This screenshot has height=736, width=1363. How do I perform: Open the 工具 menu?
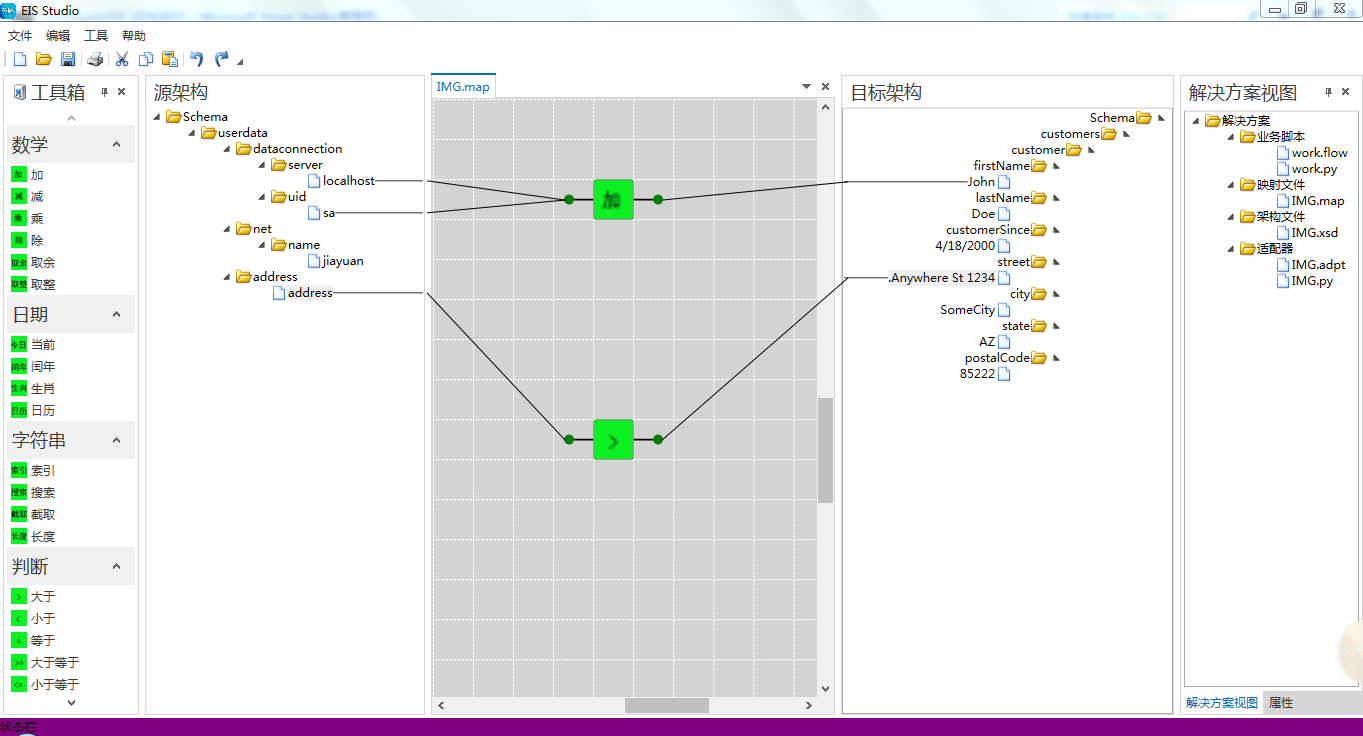click(x=96, y=35)
